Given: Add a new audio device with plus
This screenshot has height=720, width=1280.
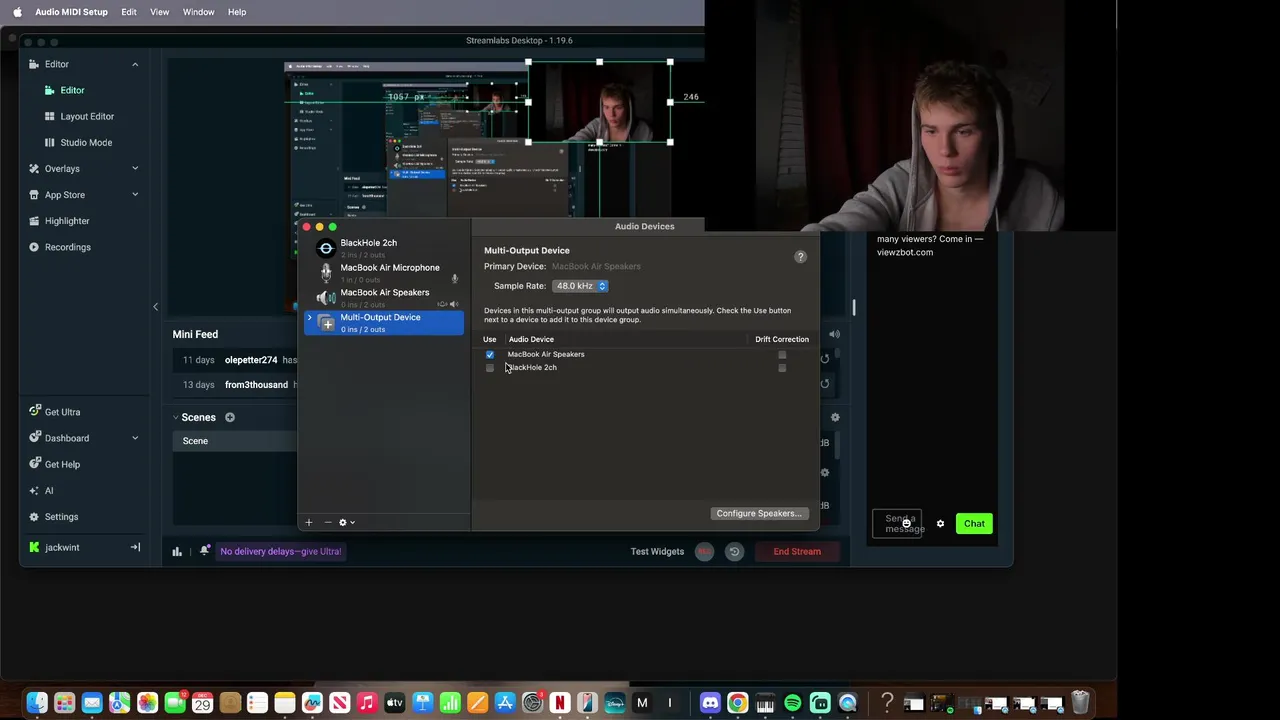Looking at the screenshot, I should pyautogui.click(x=308, y=522).
